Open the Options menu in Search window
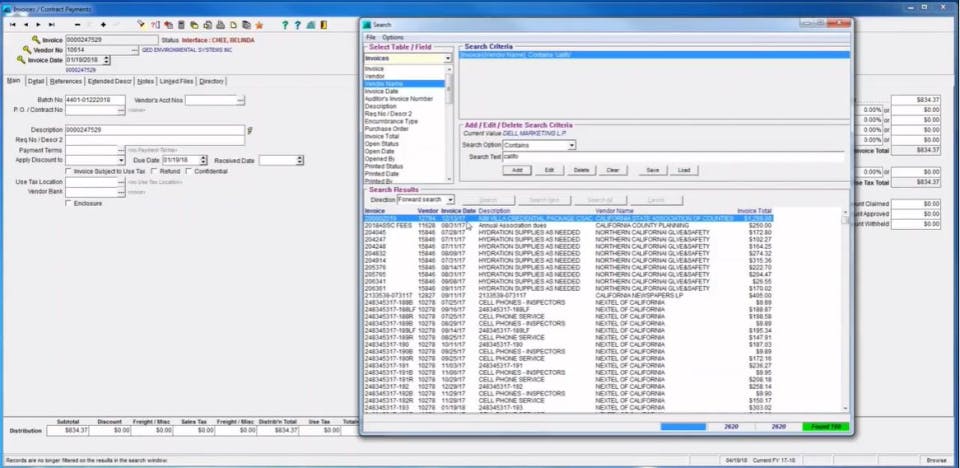Viewport: 960px width, 468px height. click(392, 37)
